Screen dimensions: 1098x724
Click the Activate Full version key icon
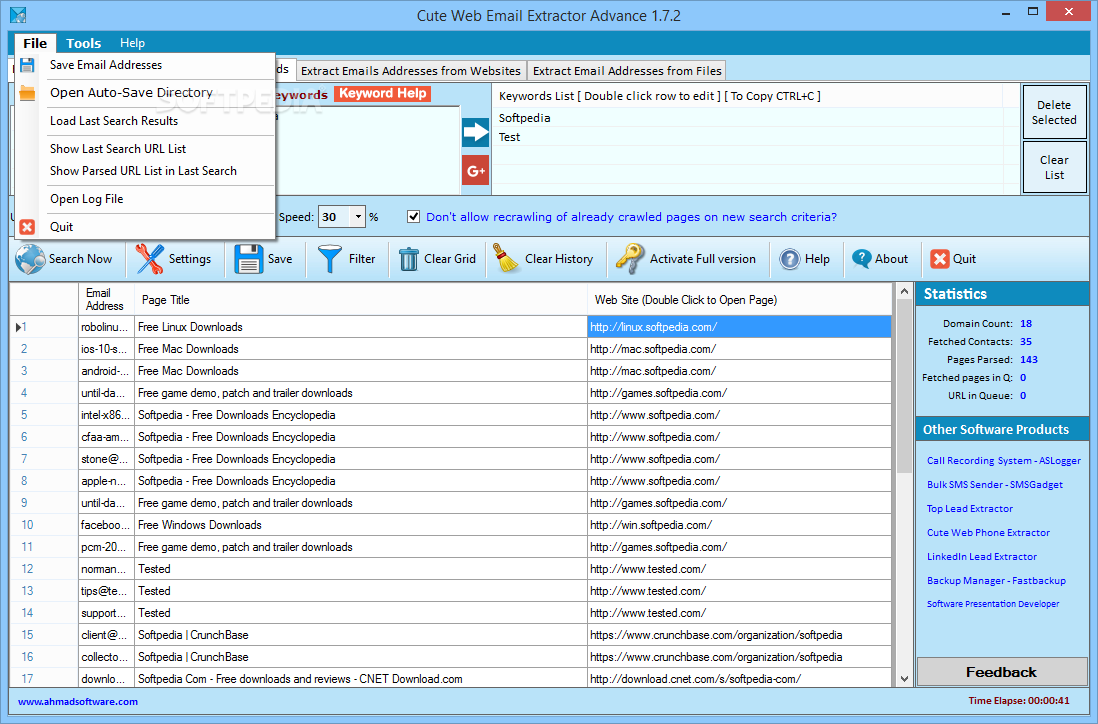pyautogui.click(x=629, y=259)
